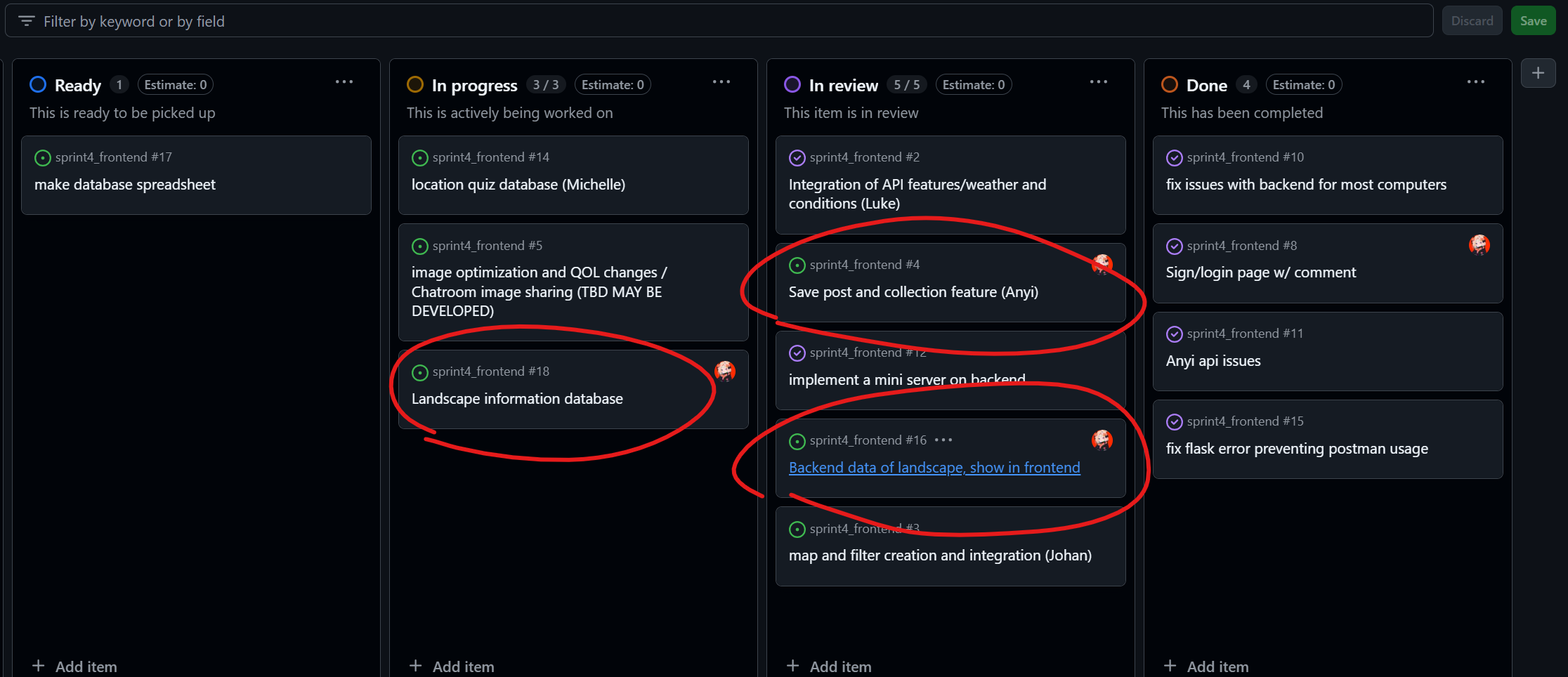Click Add item under In progress column
Screen dimensions: 1568x677
(452, 666)
